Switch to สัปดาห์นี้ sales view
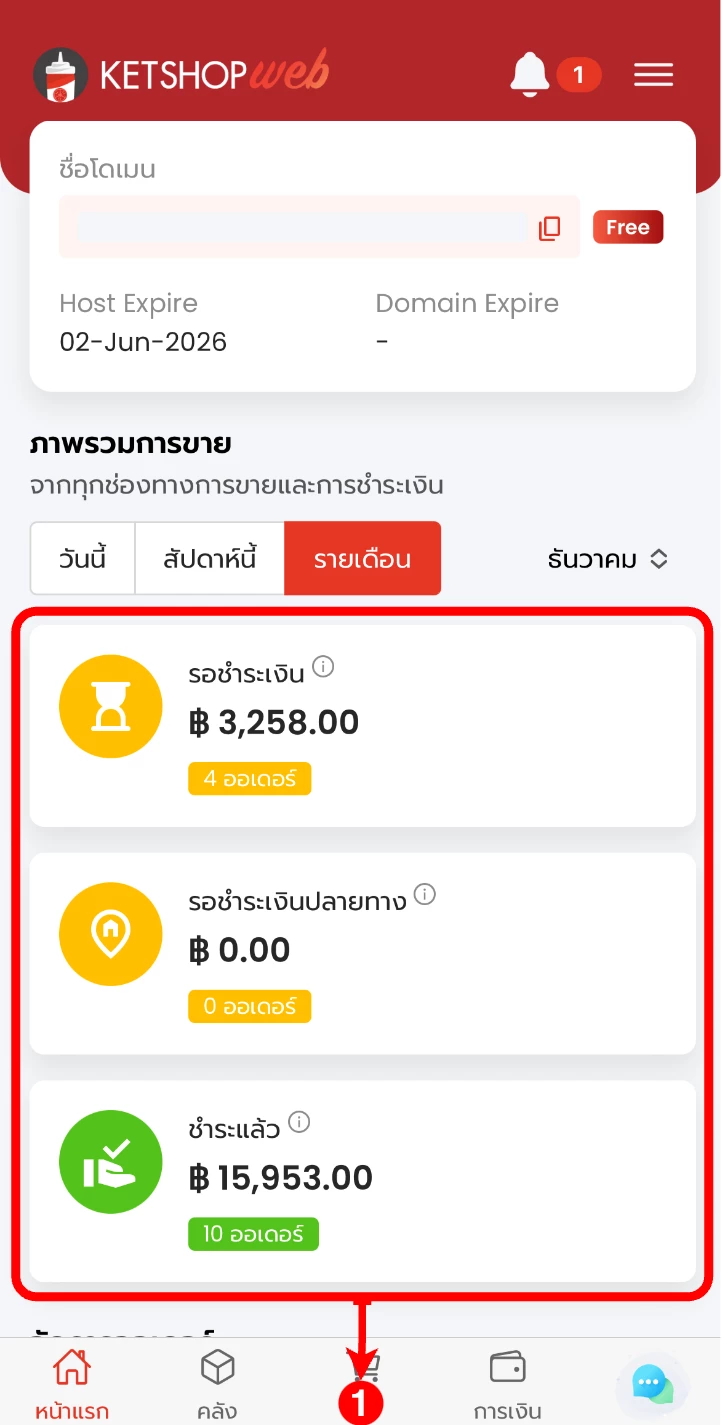The height and width of the screenshot is (1425, 722). pos(210,558)
